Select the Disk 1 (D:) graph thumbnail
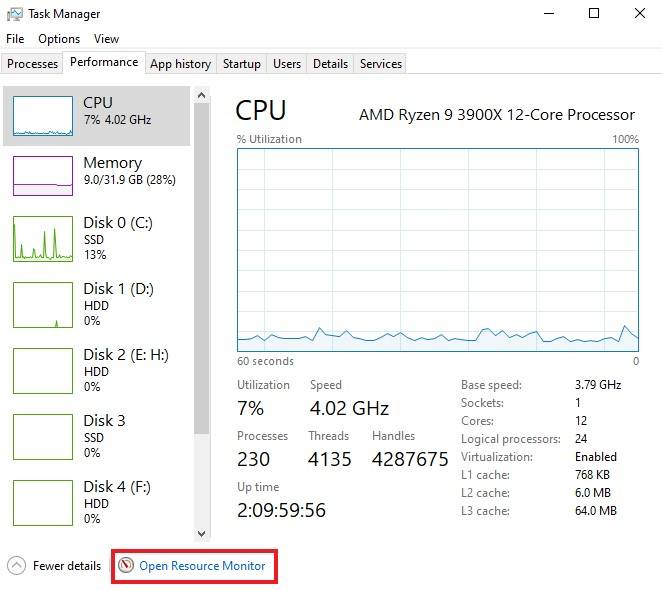 tap(43, 305)
